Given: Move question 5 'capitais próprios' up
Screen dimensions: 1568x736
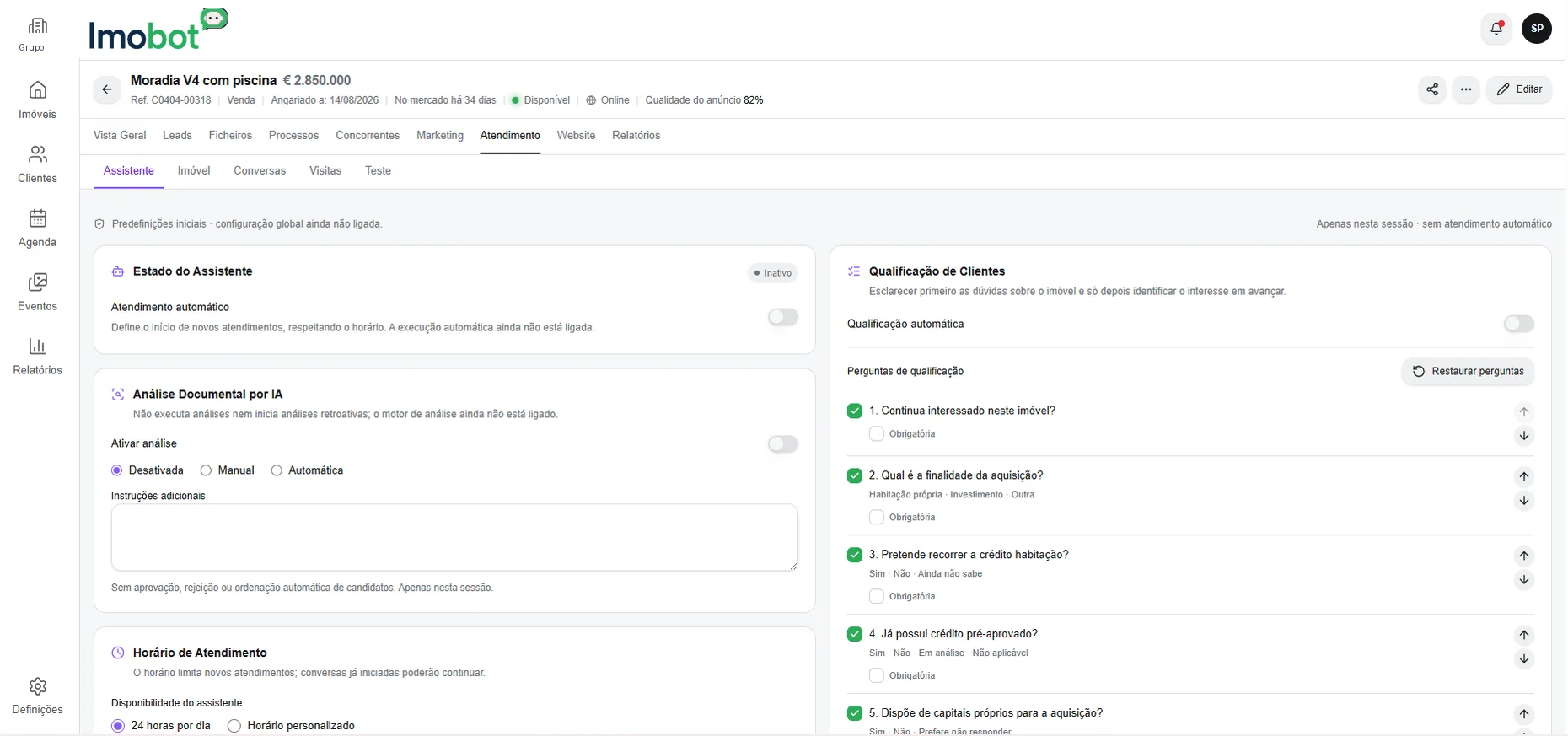Looking at the screenshot, I should point(1524,714).
